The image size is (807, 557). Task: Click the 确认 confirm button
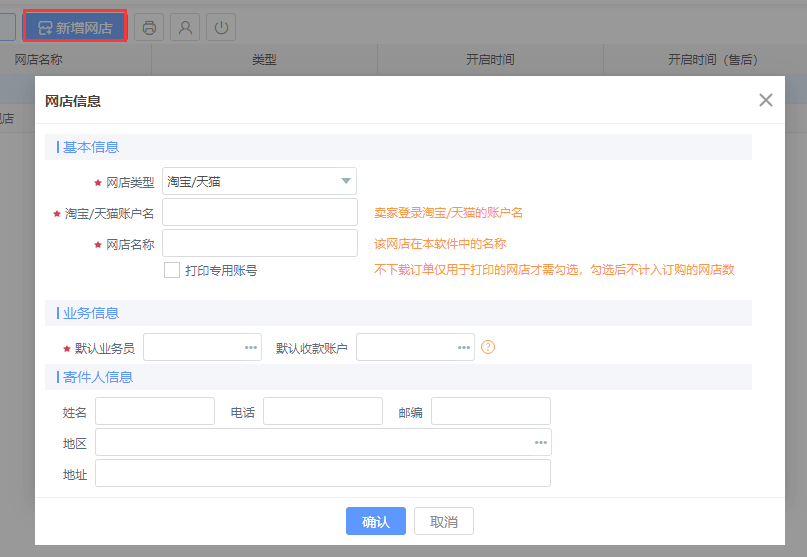coord(376,521)
